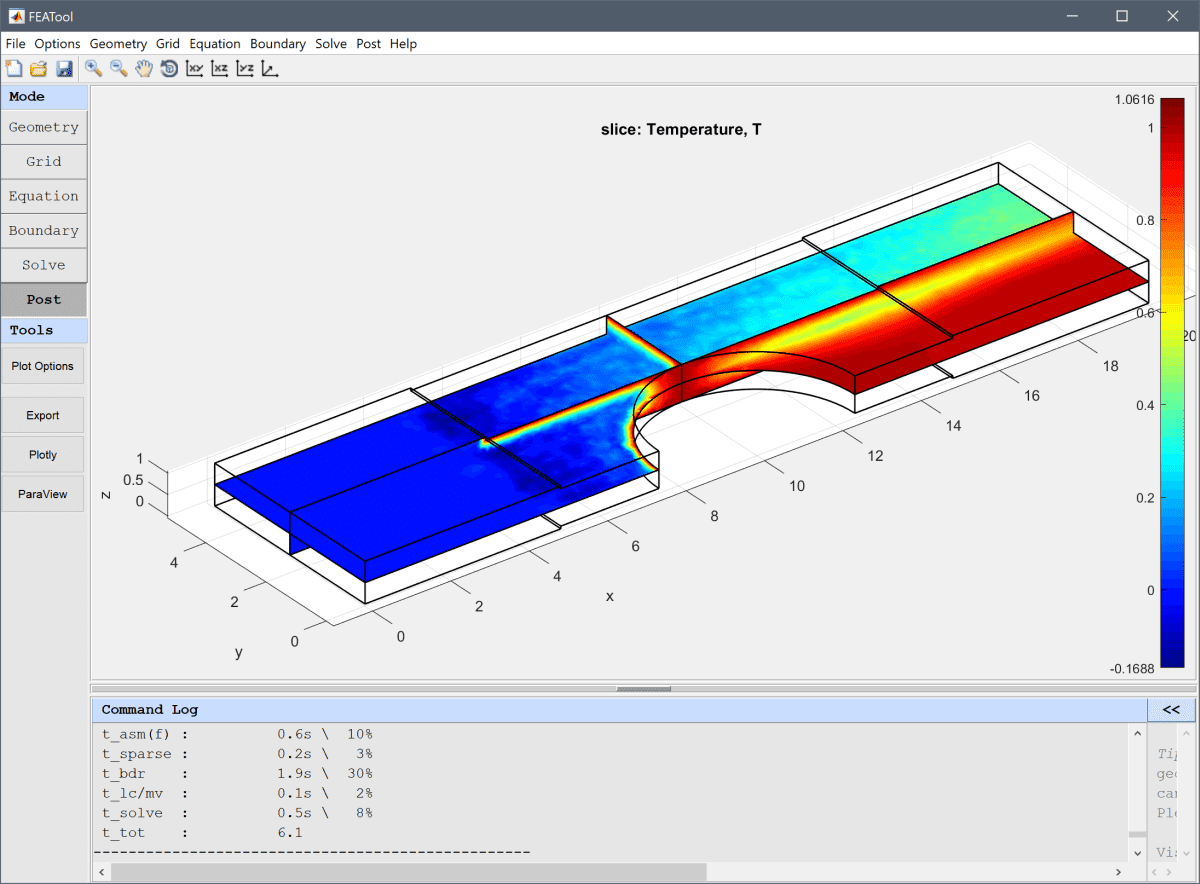
Task: Reset to default 3D axes view
Action: click(269, 68)
